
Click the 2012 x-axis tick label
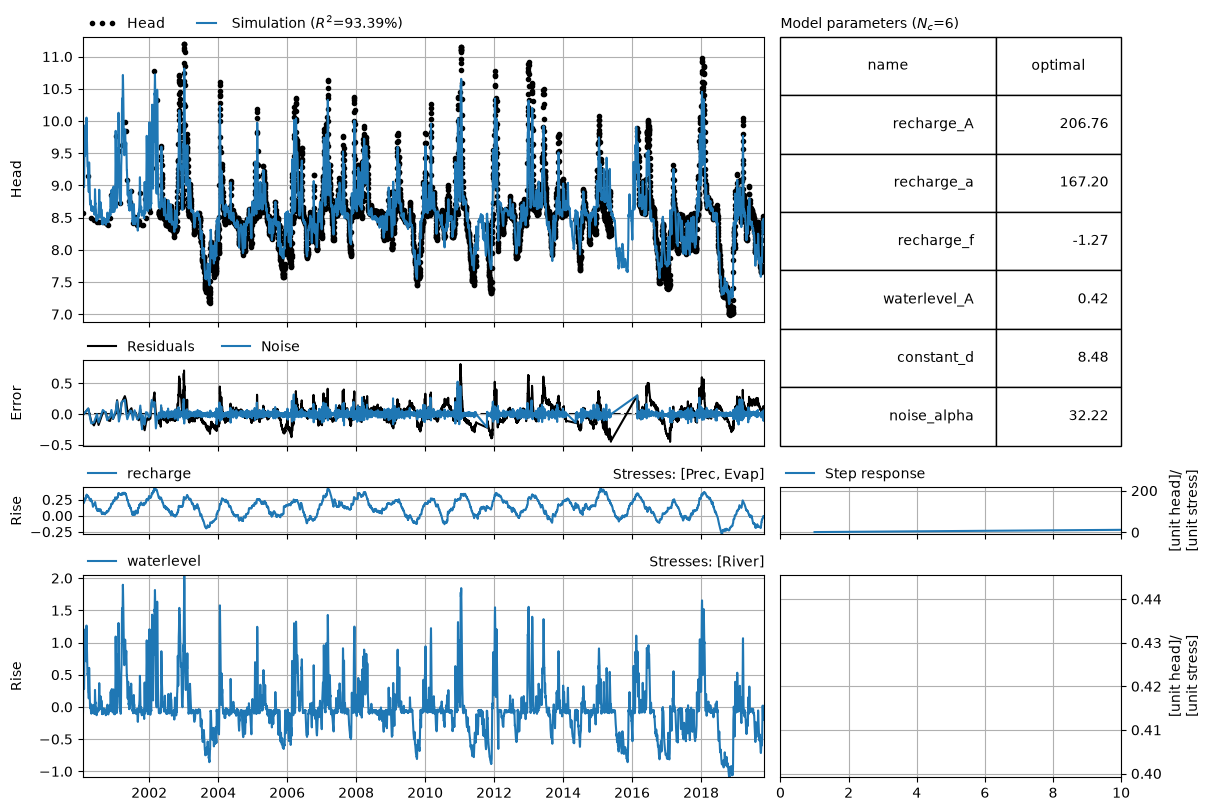[494, 792]
